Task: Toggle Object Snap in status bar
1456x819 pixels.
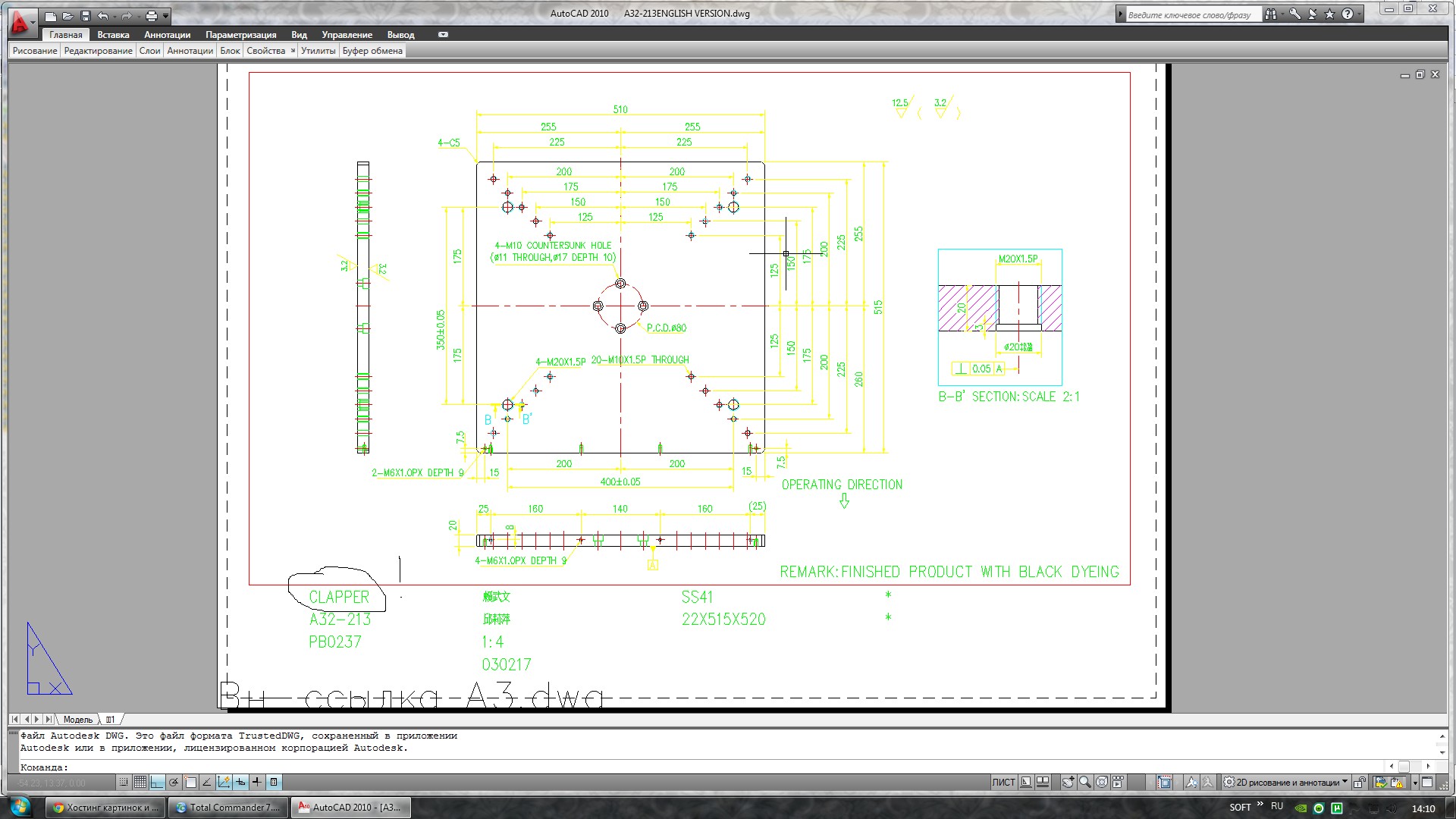Action: click(190, 783)
